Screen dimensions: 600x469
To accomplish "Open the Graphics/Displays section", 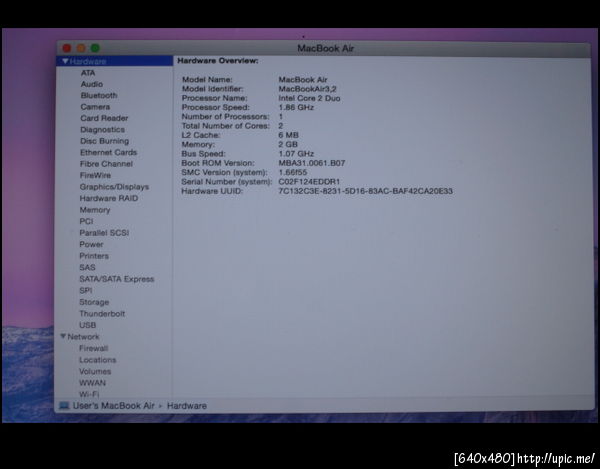I will pos(114,187).
